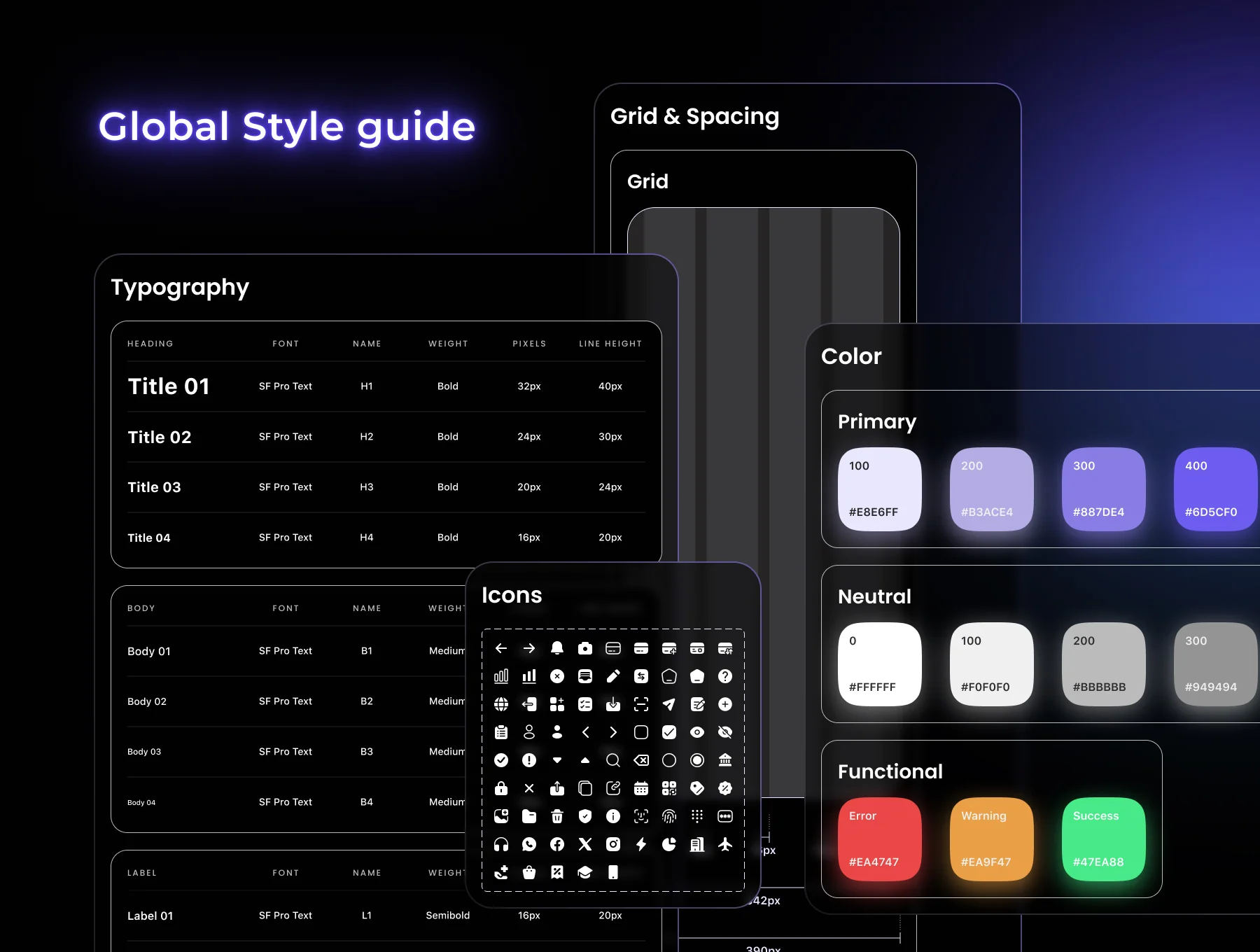Select the X (Twitter) logo icon

coord(585,844)
